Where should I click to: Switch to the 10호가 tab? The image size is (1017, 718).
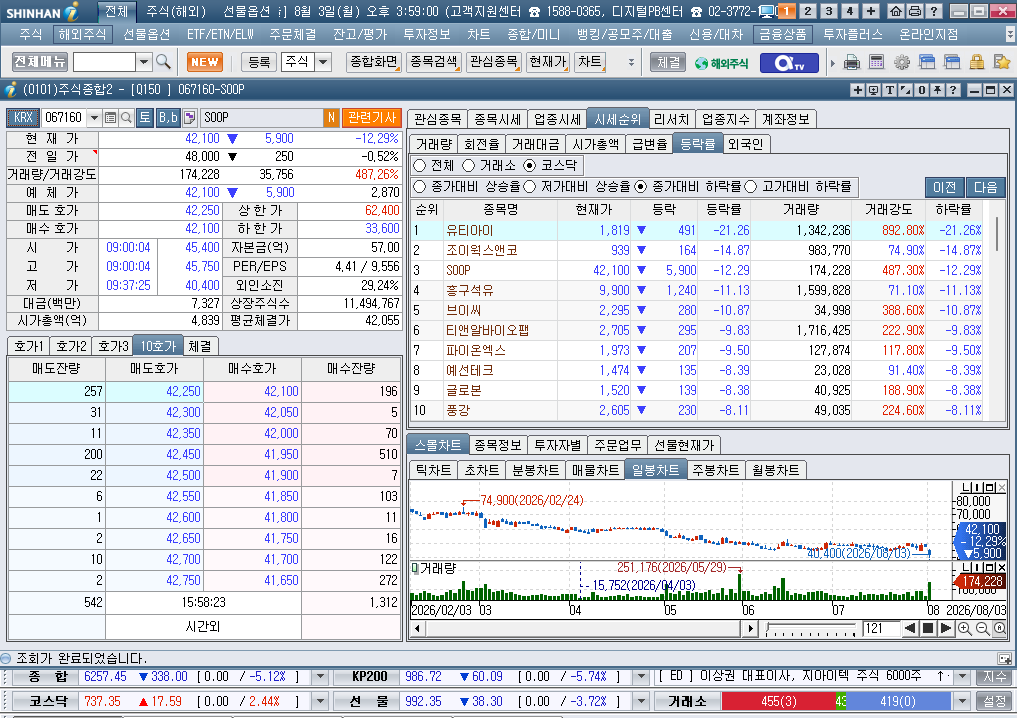click(x=158, y=346)
